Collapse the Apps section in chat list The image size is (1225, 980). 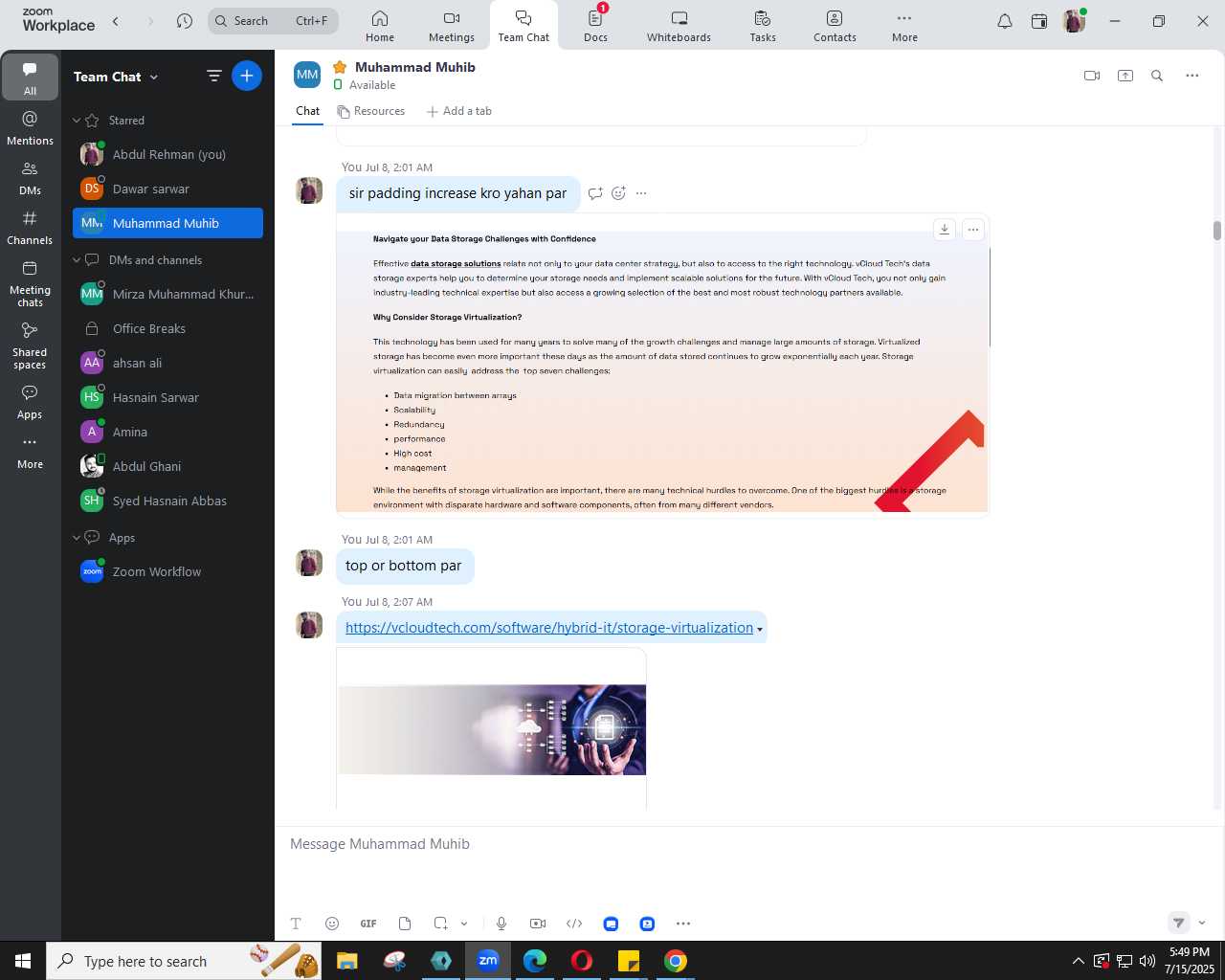77,538
